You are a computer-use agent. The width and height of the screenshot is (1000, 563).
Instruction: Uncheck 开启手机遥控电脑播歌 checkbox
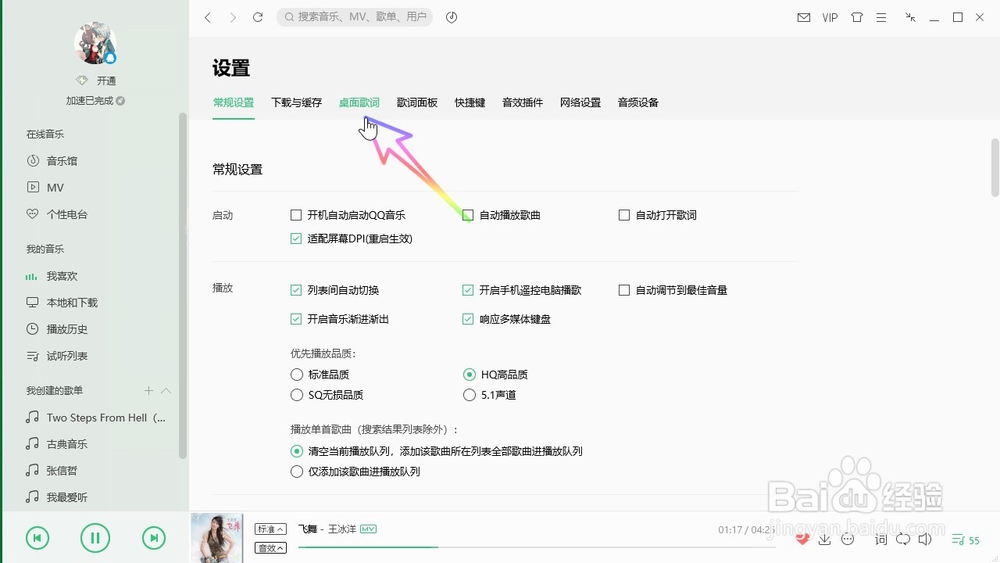point(468,290)
